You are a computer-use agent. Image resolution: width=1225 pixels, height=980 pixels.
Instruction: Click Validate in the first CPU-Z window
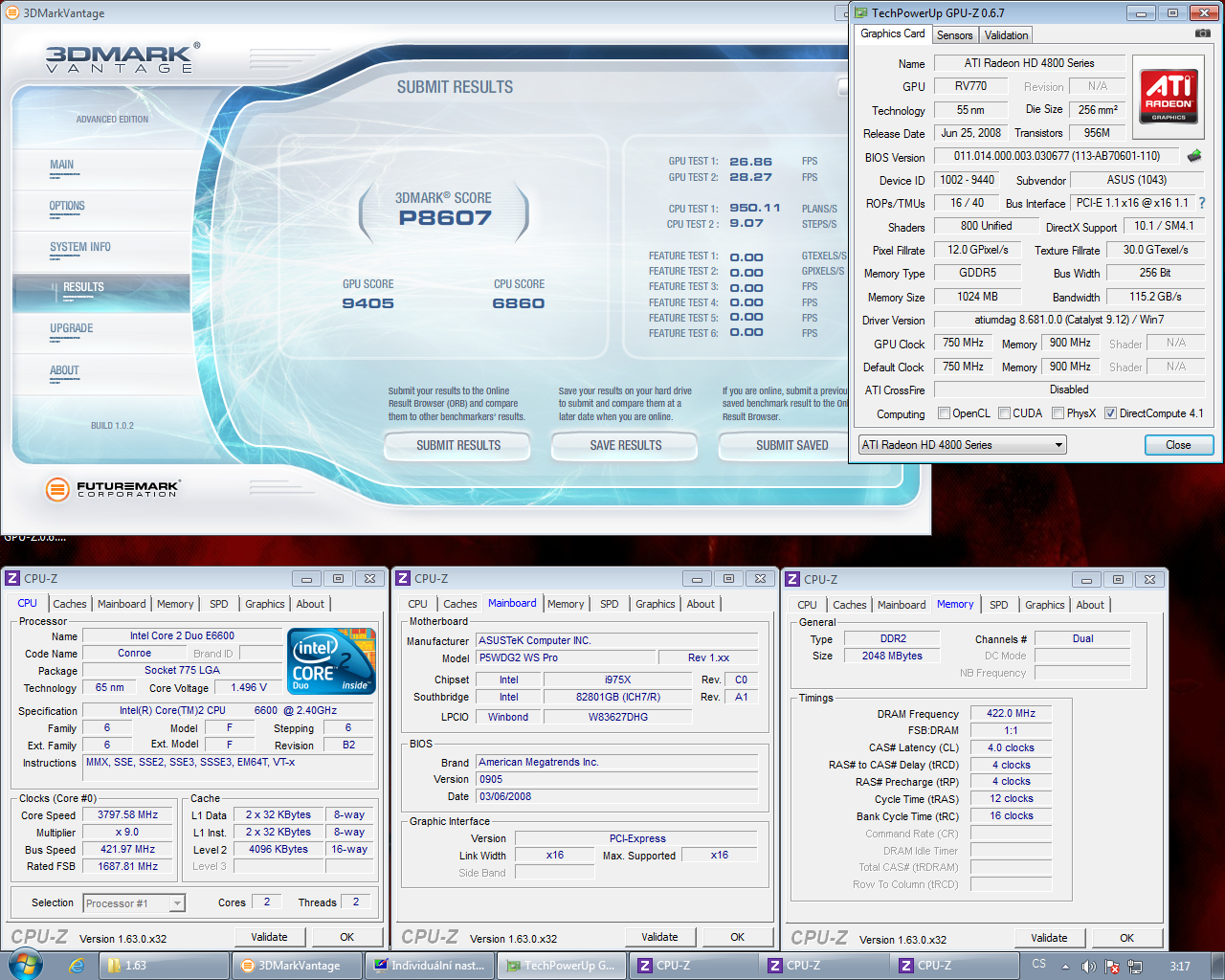(269, 937)
